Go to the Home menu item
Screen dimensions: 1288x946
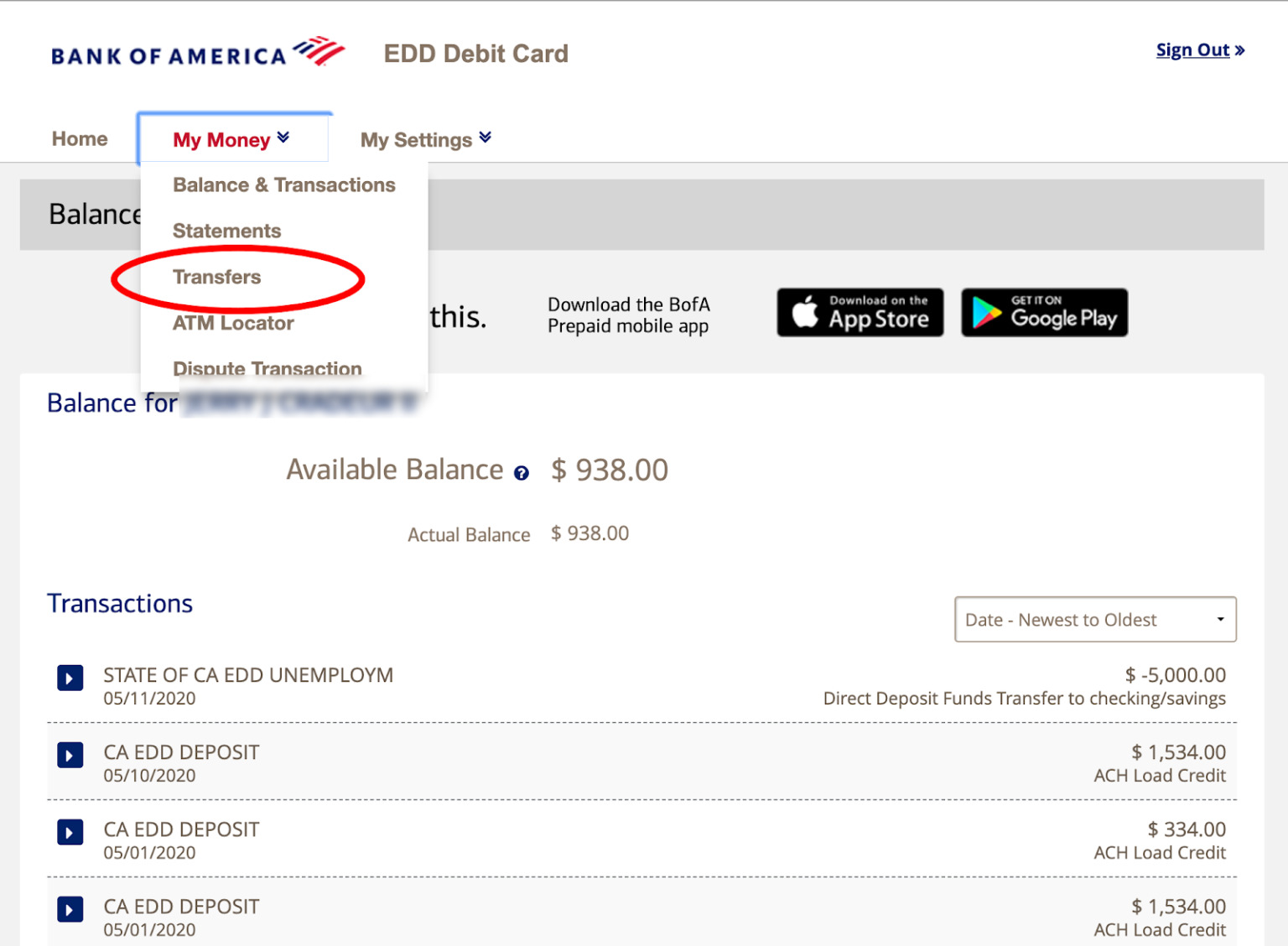point(79,138)
